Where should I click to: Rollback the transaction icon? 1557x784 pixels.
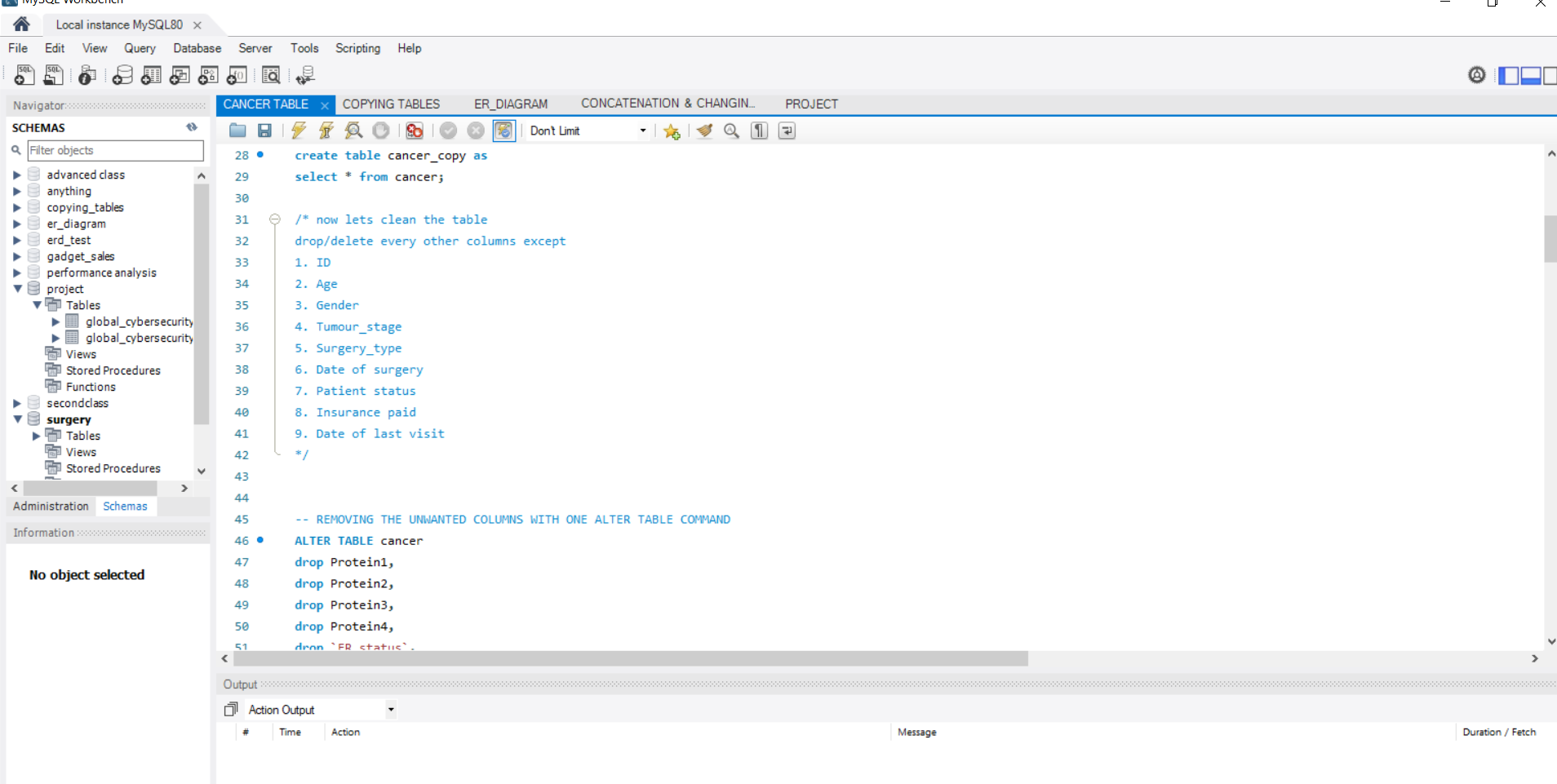tap(476, 131)
